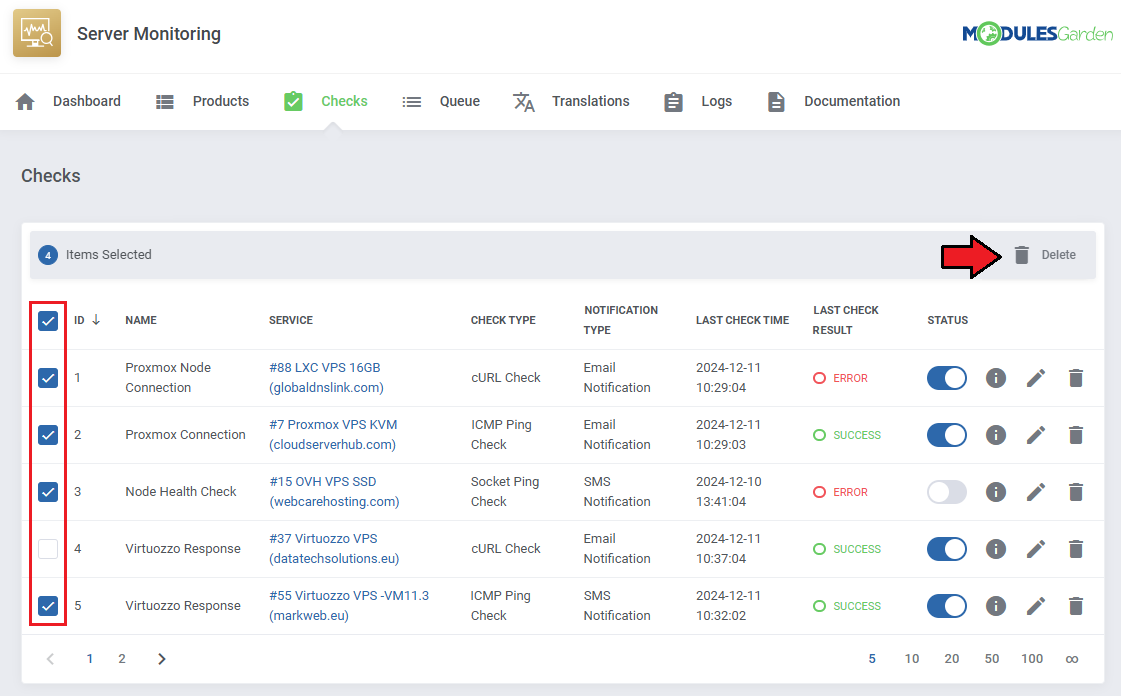This screenshot has height=696, width=1121.
Task: Edit the Node Health Check entry
Action: coord(1036,492)
